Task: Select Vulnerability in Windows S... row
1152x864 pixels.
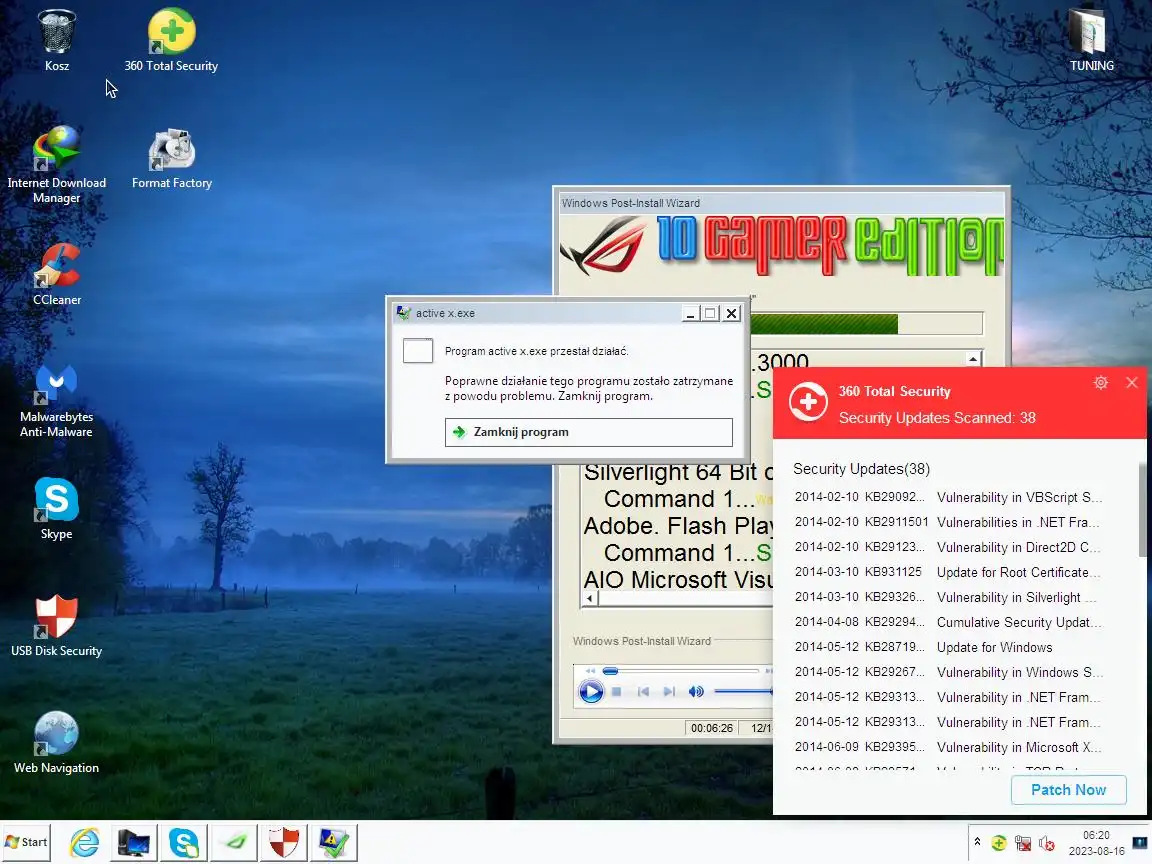Action: (x=948, y=672)
